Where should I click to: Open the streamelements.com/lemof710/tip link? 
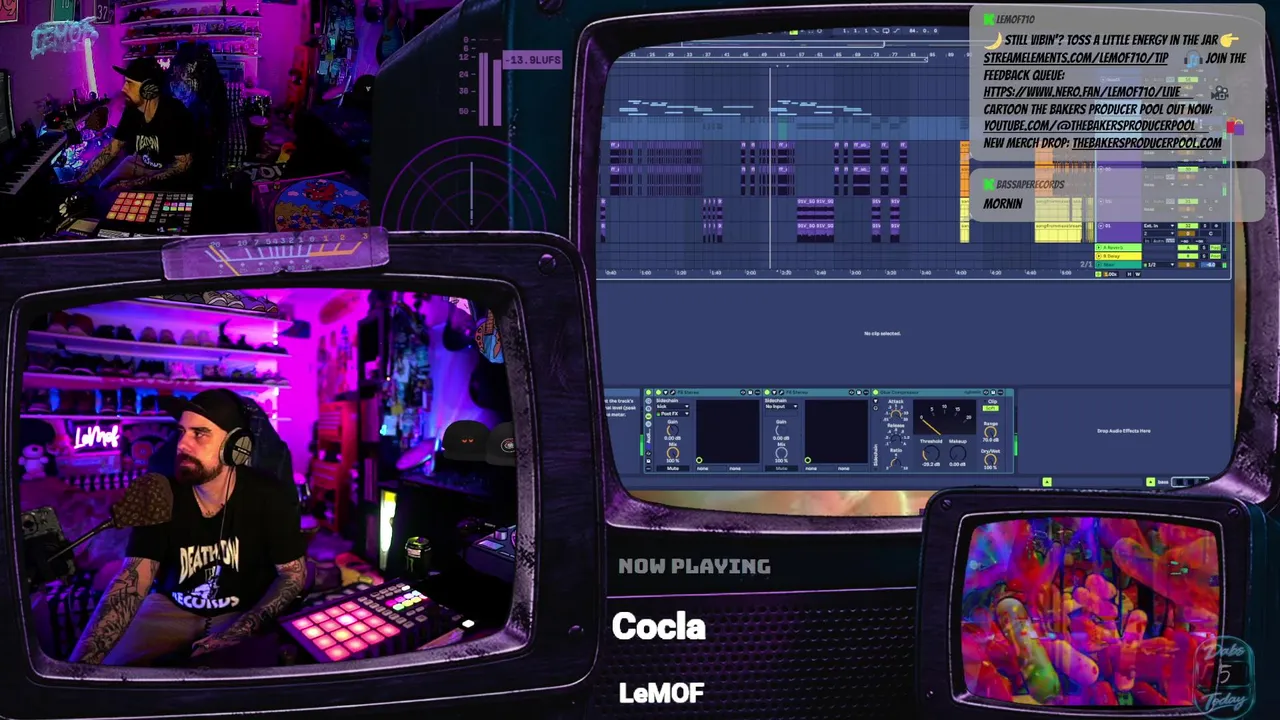1075,58
